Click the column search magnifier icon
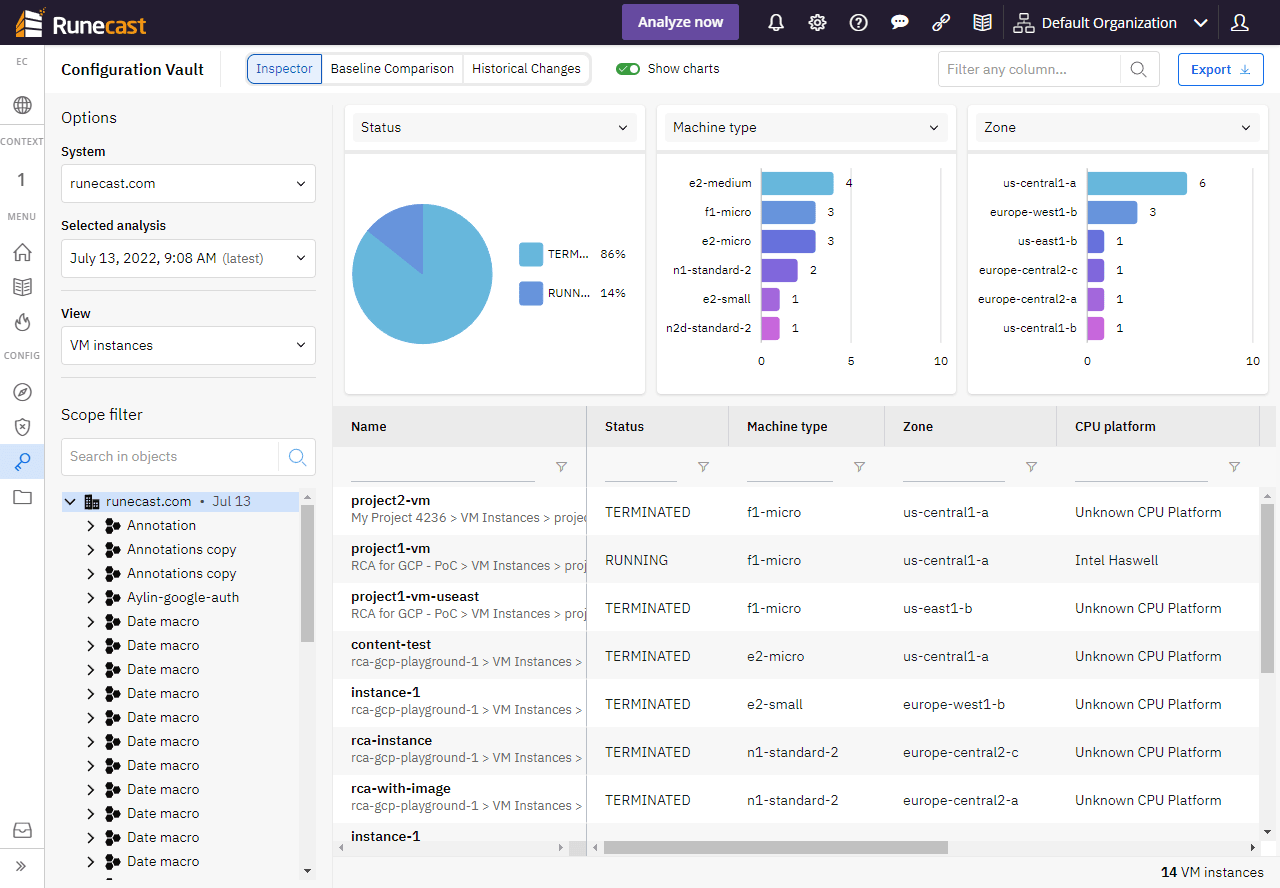 [1139, 69]
